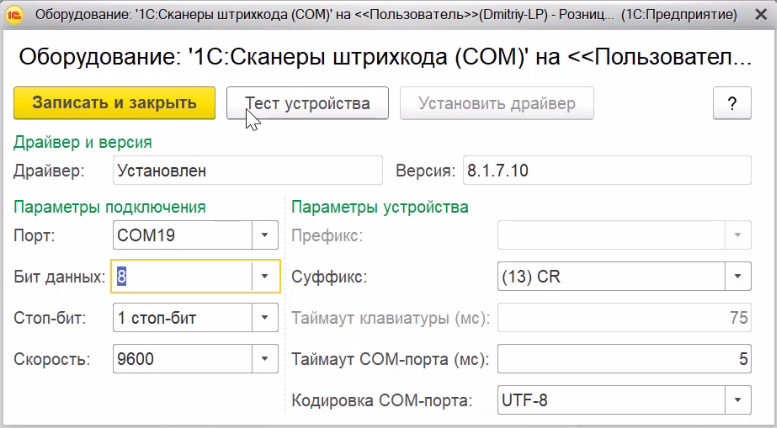
Task: Click Записать и закрыть button
Action: (114, 103)
